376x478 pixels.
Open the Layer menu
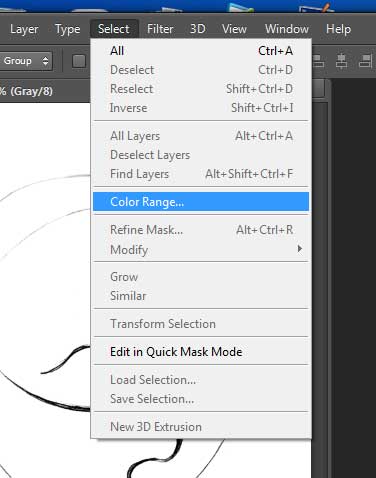coord(24,29)
